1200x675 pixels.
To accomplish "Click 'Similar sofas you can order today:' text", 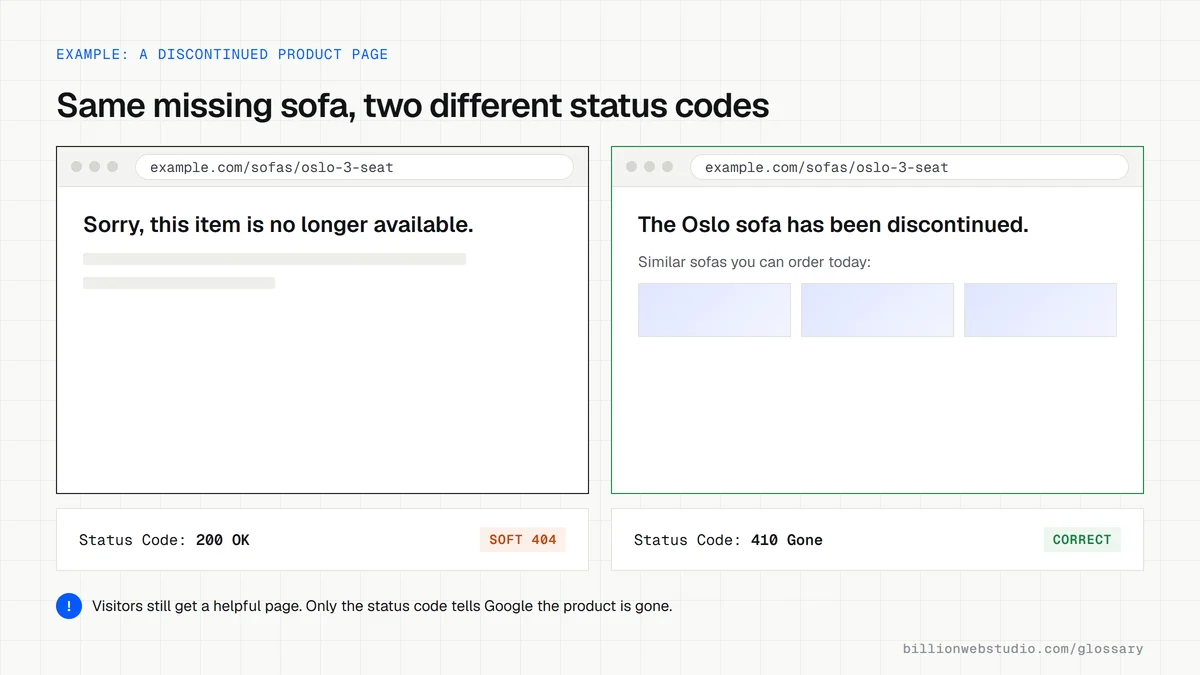I will tap(755, 263).
